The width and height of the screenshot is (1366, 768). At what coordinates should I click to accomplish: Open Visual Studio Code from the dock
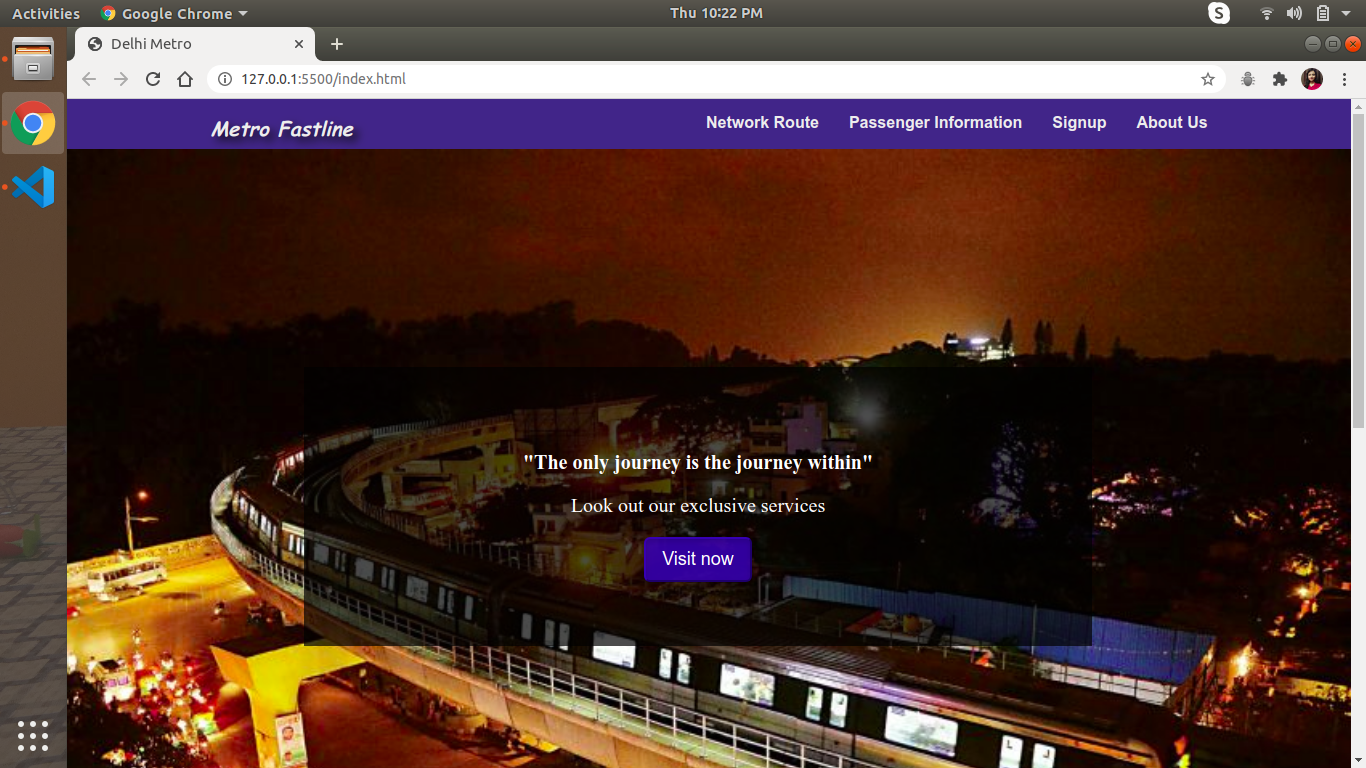[x=33, y=187]
